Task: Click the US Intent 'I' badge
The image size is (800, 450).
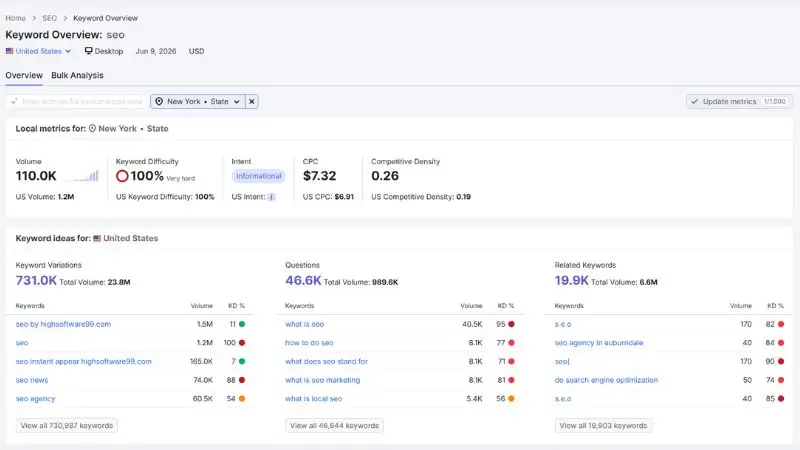Action: (271, 197)
